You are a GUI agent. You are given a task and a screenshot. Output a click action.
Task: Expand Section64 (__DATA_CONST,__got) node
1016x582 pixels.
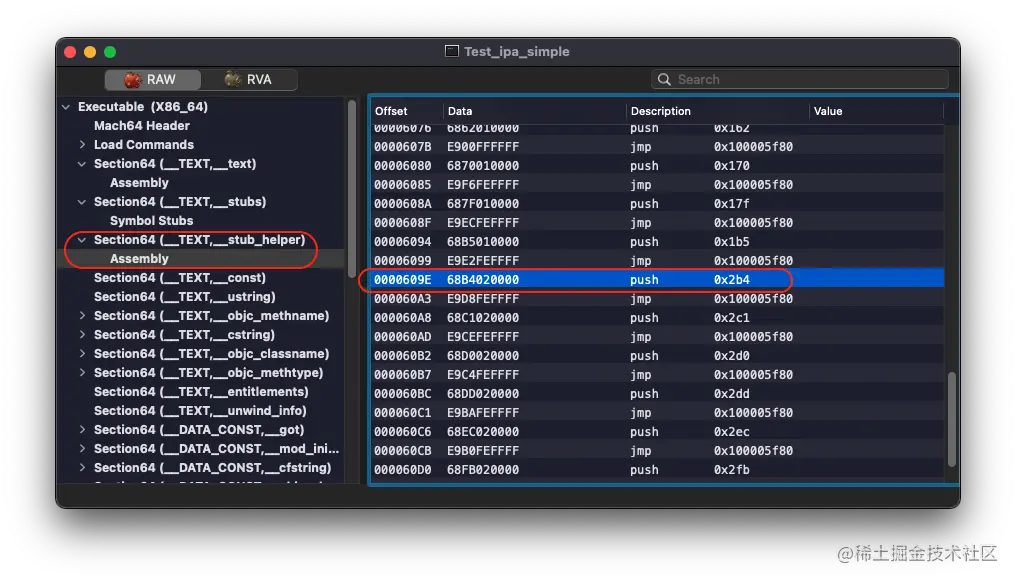[82, 430]
